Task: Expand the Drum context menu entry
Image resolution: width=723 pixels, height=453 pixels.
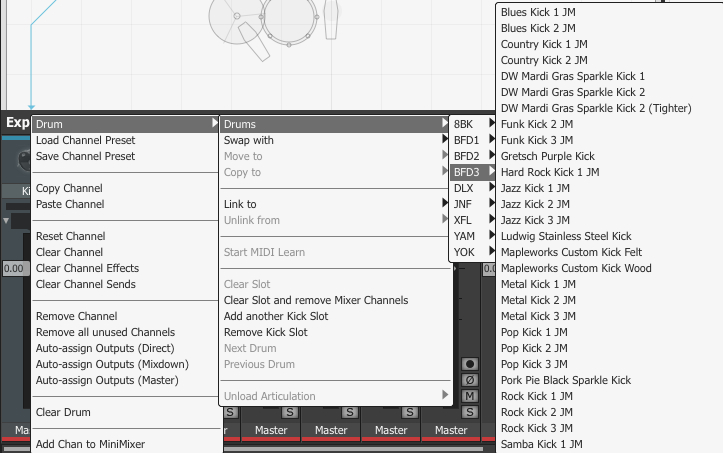Action: click(125, 124)
